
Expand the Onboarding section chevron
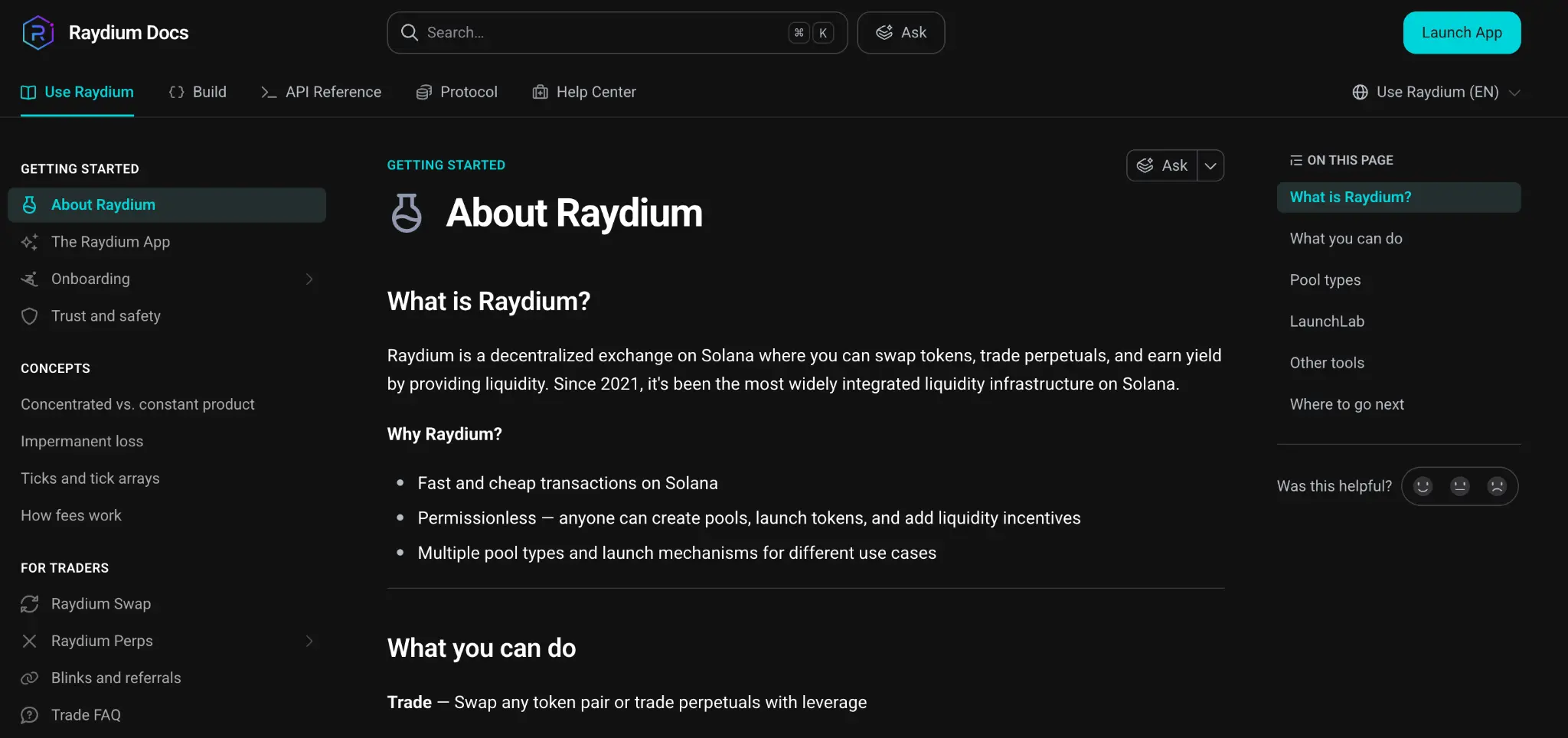click(309, 279)
